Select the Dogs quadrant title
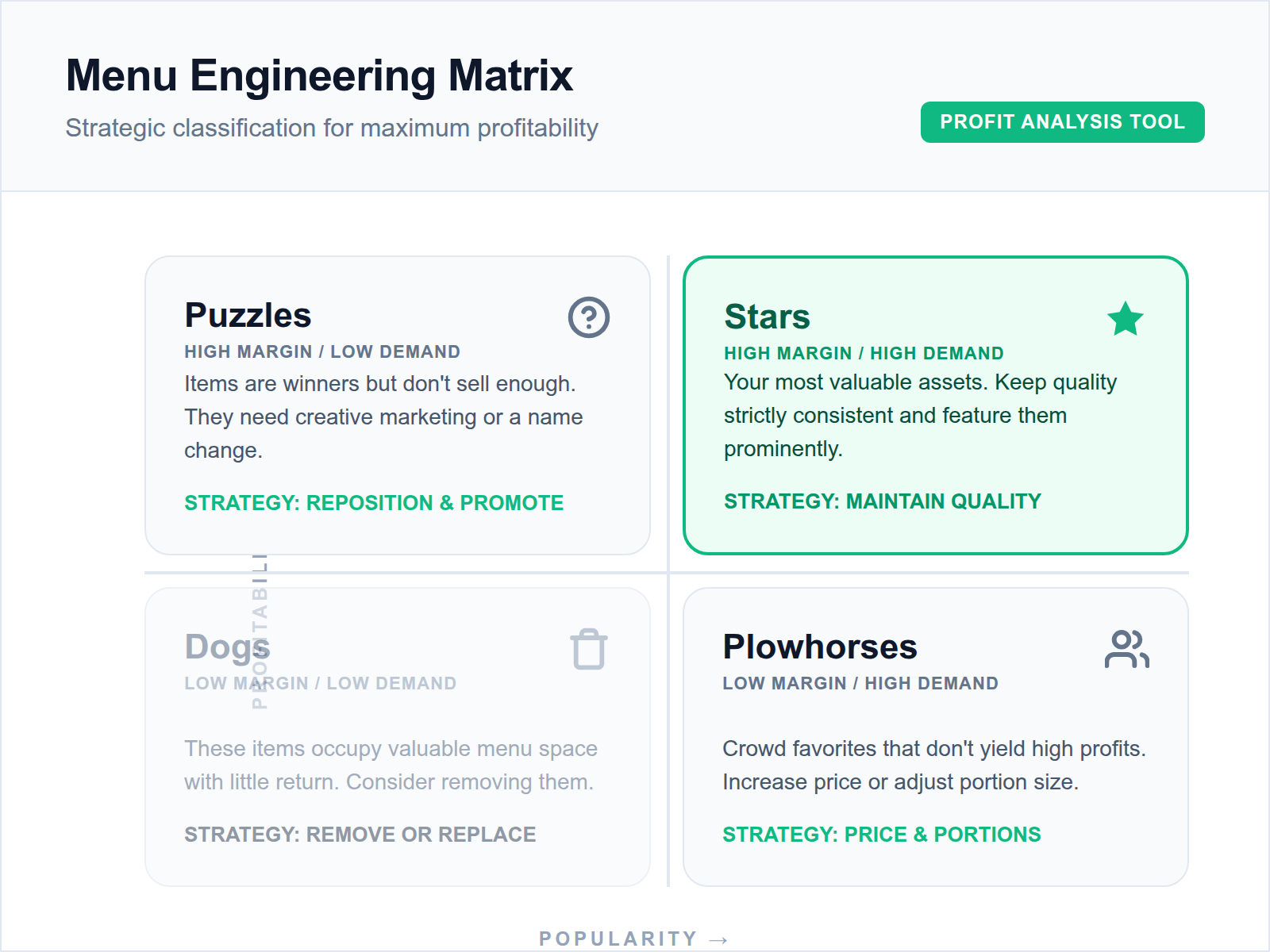The height and width of the screenshot is (952, 1270). (x=227, y=647)
